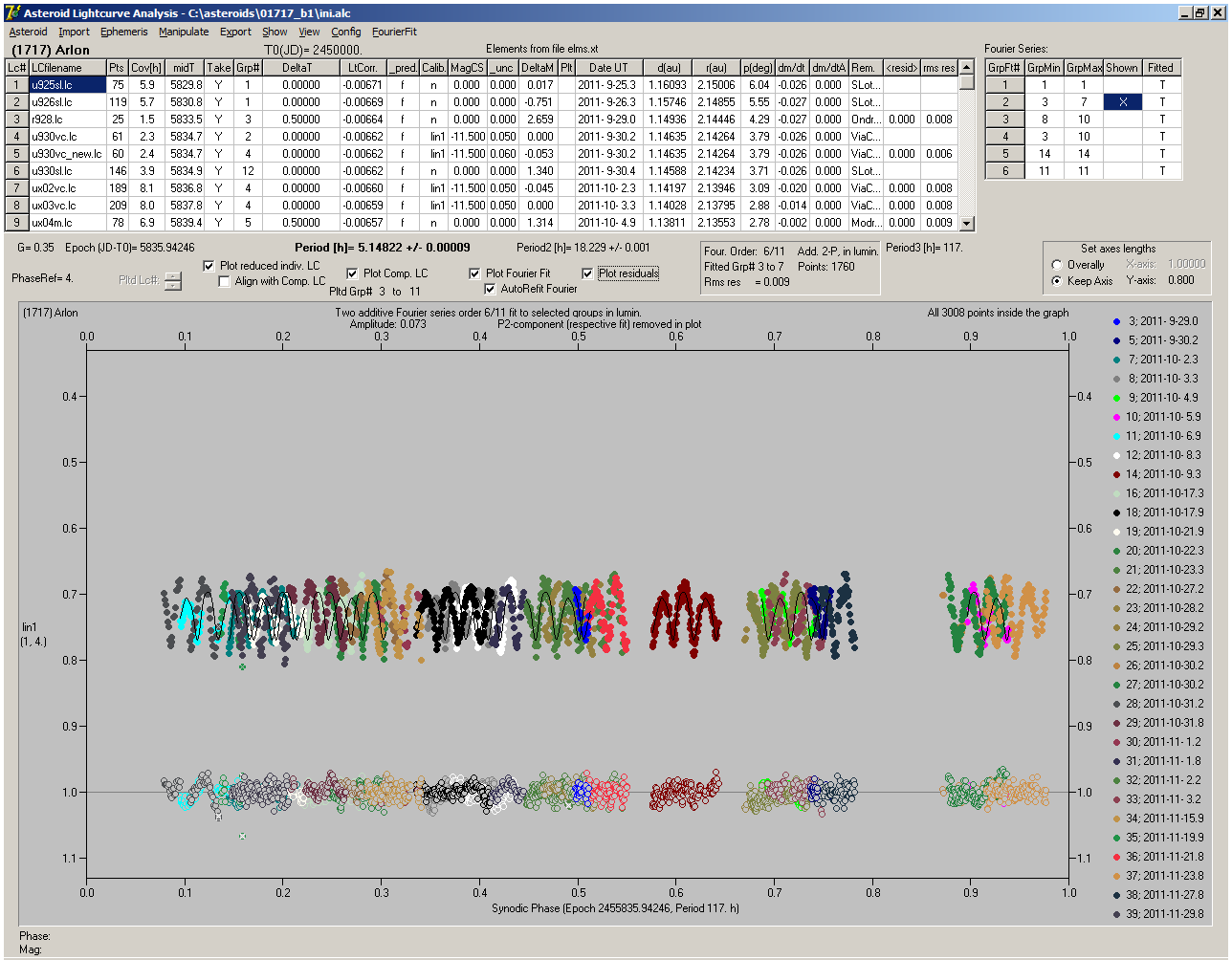This screenshot has height=960, width=1232.
Task: Click the Take cell Y for r928.lc
Action: (219, 120)
